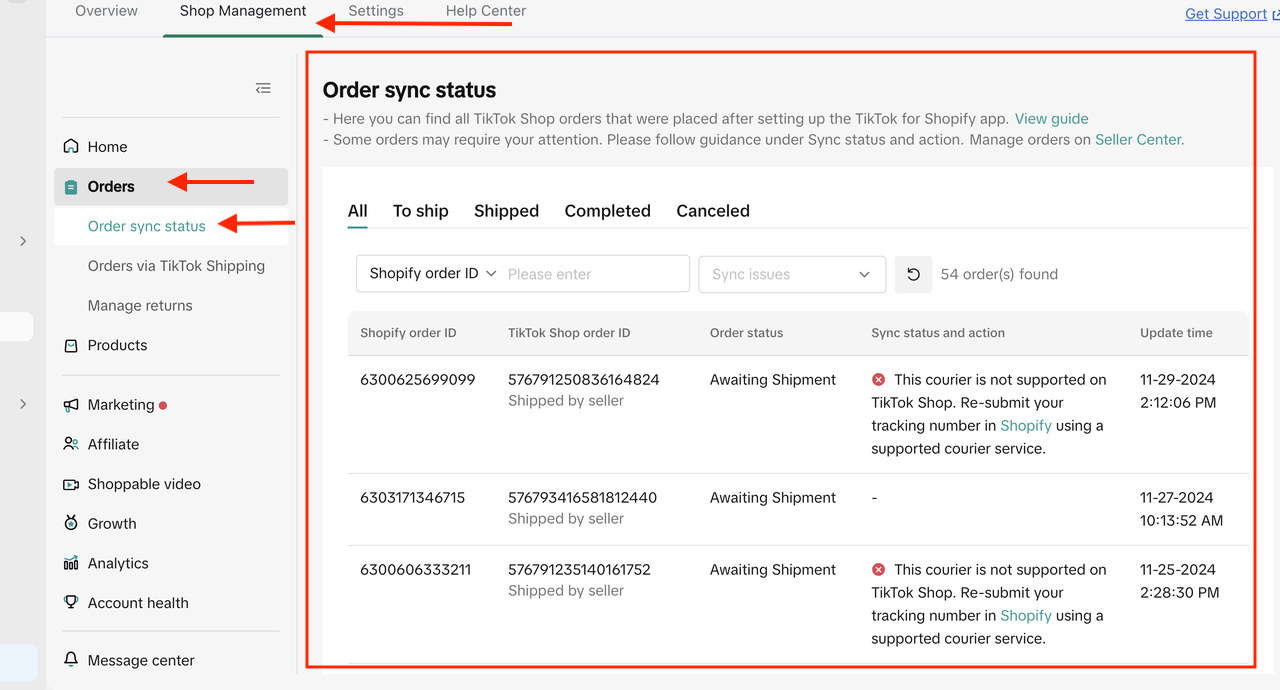Open the Settings top tab
The height and width of the screenshot is (690, 1280).
[x=376, y=11]
